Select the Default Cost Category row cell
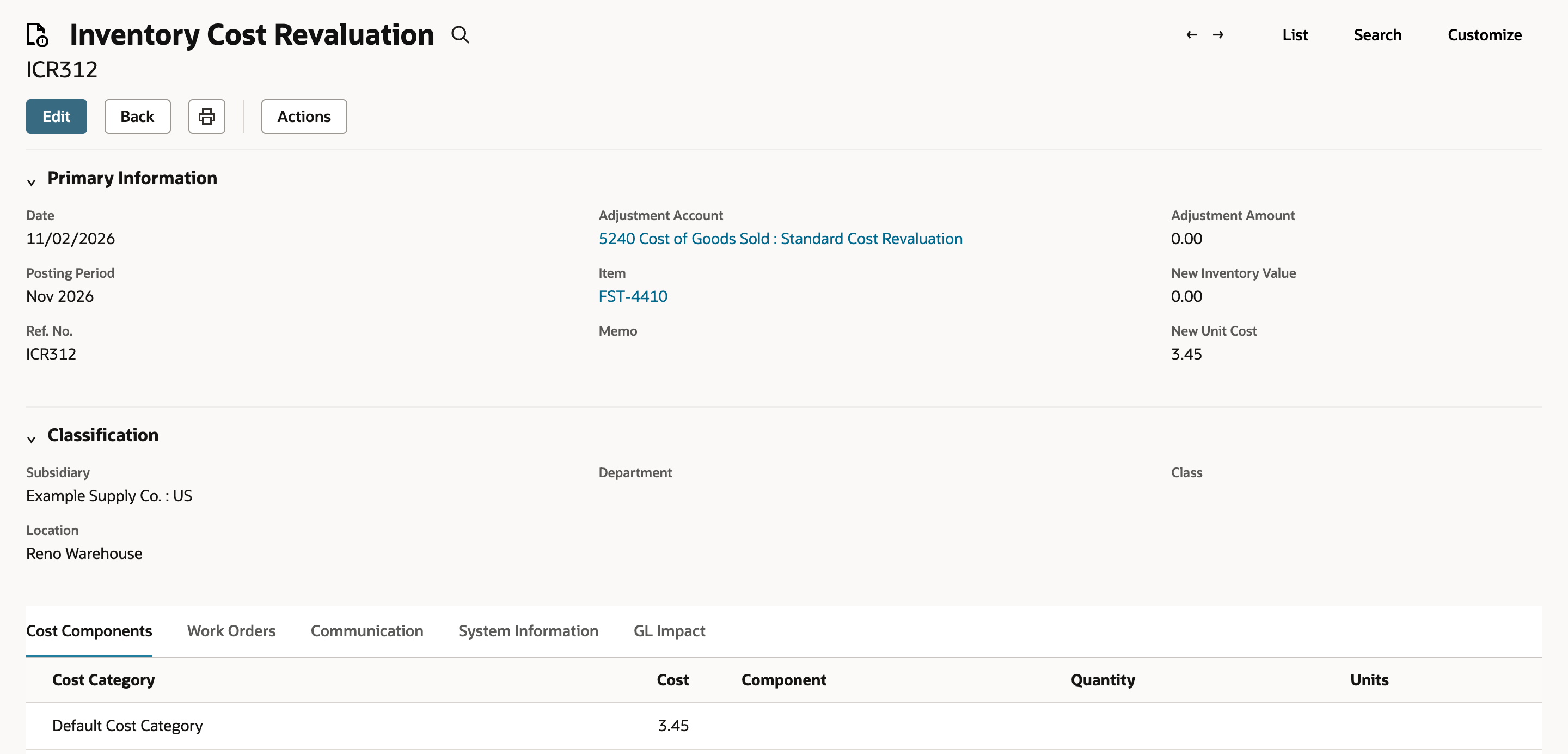This screenshot has height=754, width=1568. pos(127,725)
